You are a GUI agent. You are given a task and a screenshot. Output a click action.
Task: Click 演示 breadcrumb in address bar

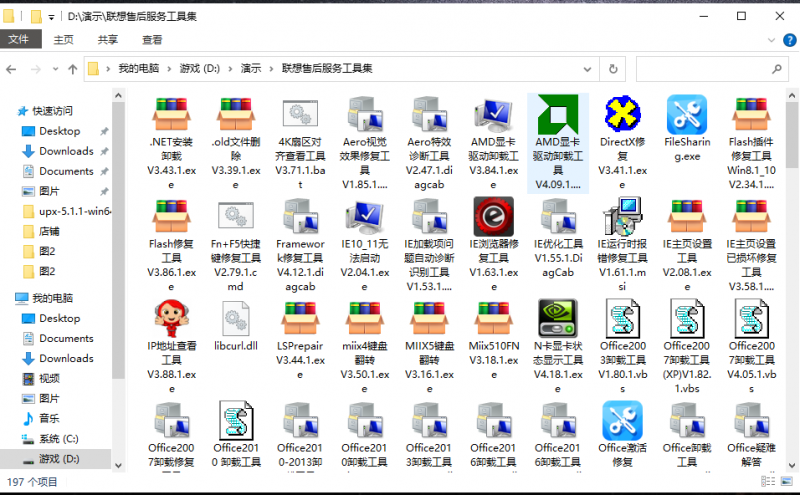(251, 69)
